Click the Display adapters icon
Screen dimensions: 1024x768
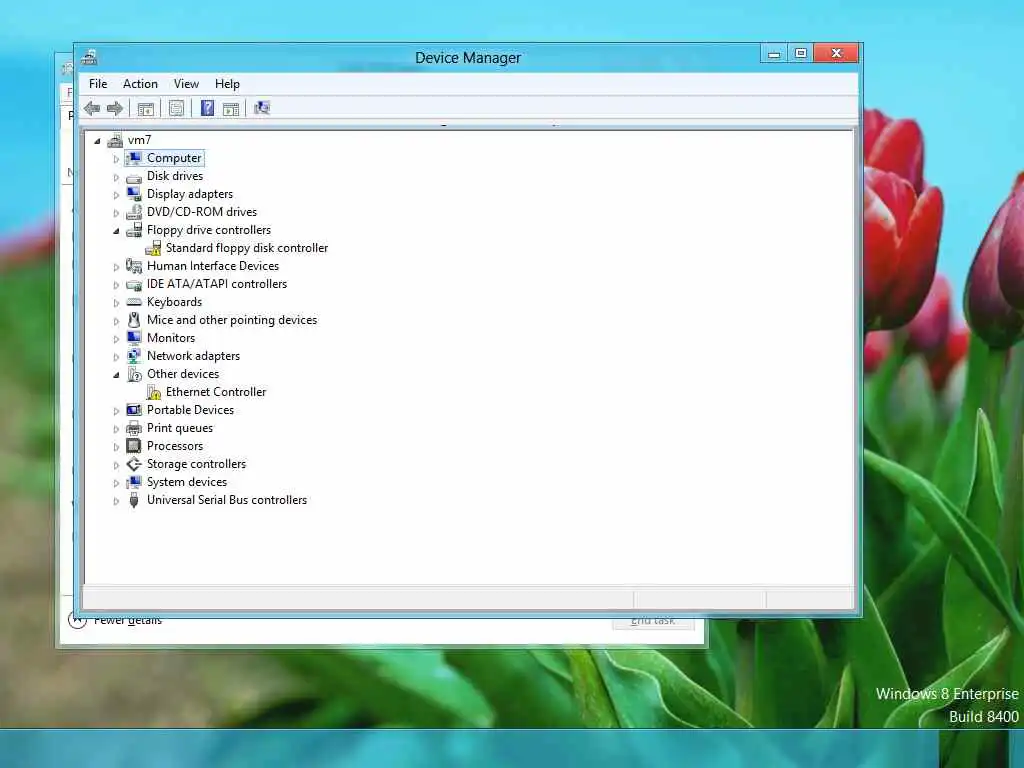[x=134, y=194]
